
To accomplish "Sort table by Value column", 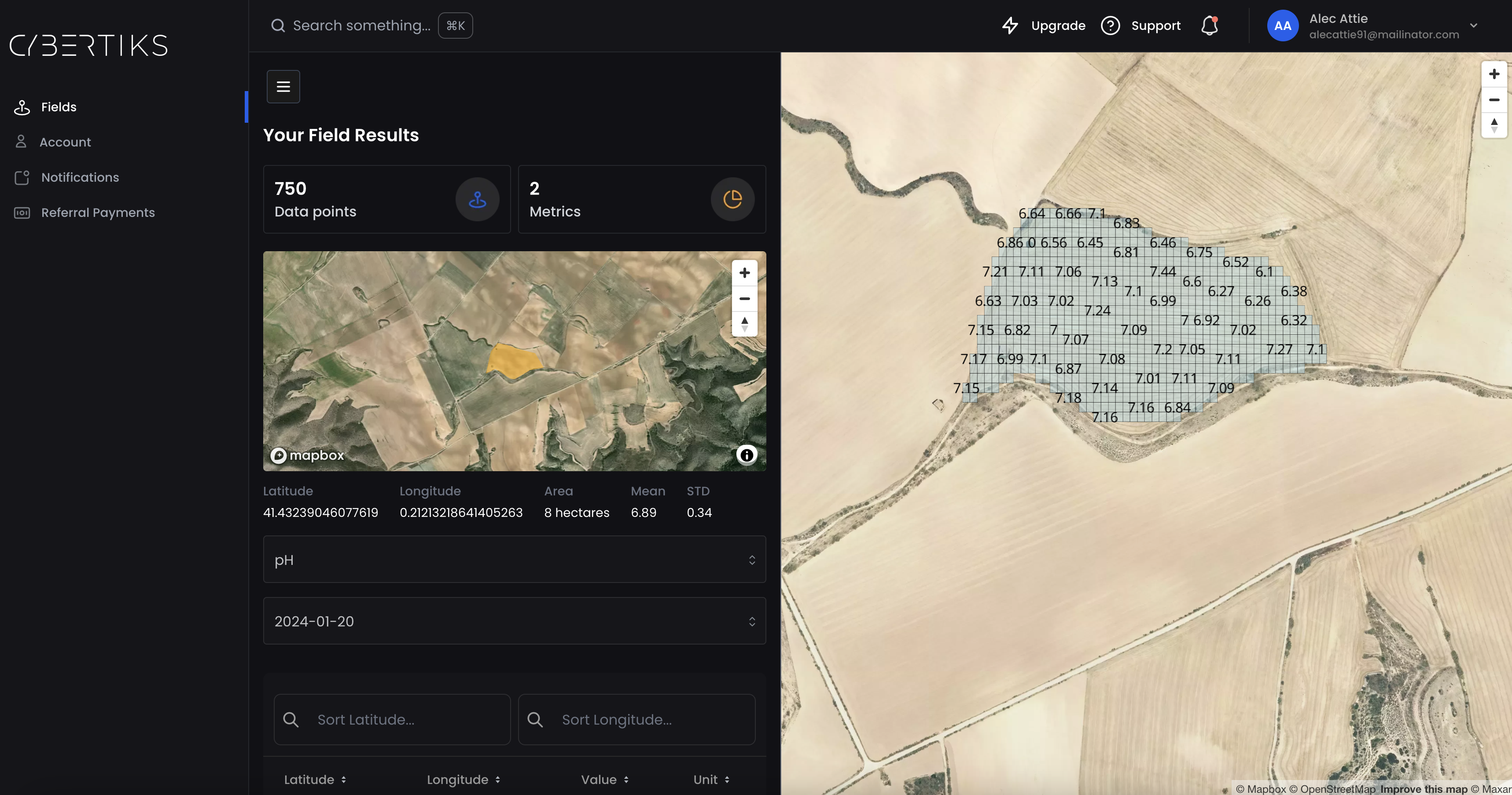I will 605,780.
